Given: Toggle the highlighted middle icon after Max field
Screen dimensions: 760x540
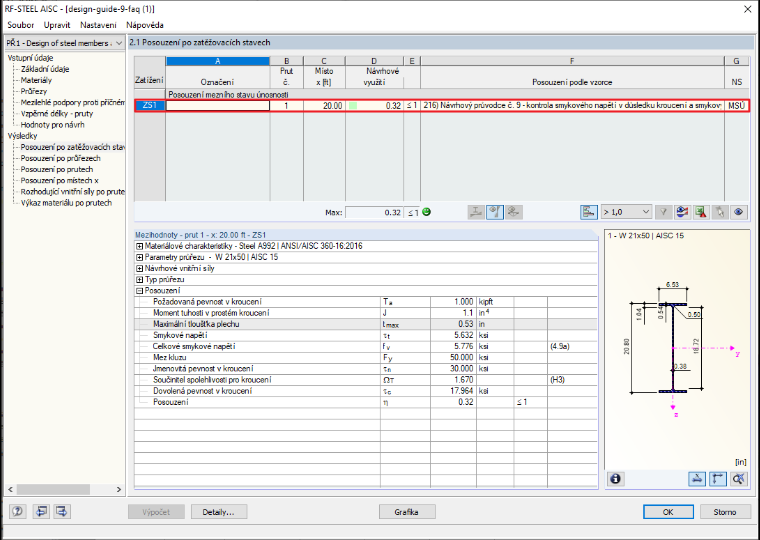Looking at the screenshot, I should tap(495, 212).
